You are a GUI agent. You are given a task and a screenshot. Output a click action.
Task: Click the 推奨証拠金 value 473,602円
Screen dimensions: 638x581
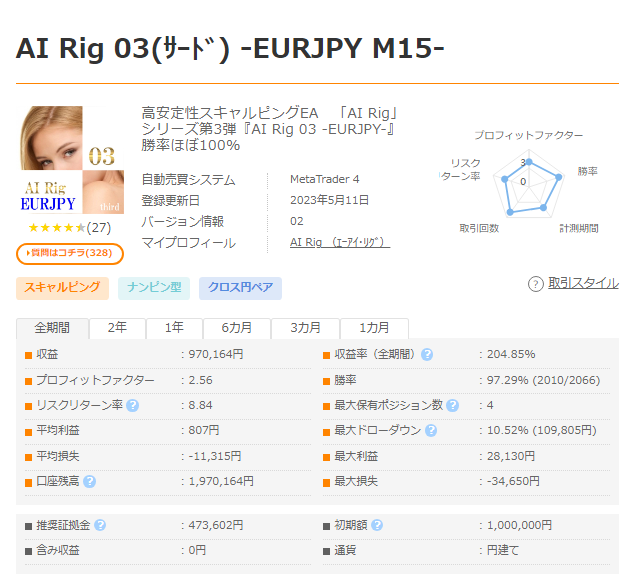click(216, 525)
